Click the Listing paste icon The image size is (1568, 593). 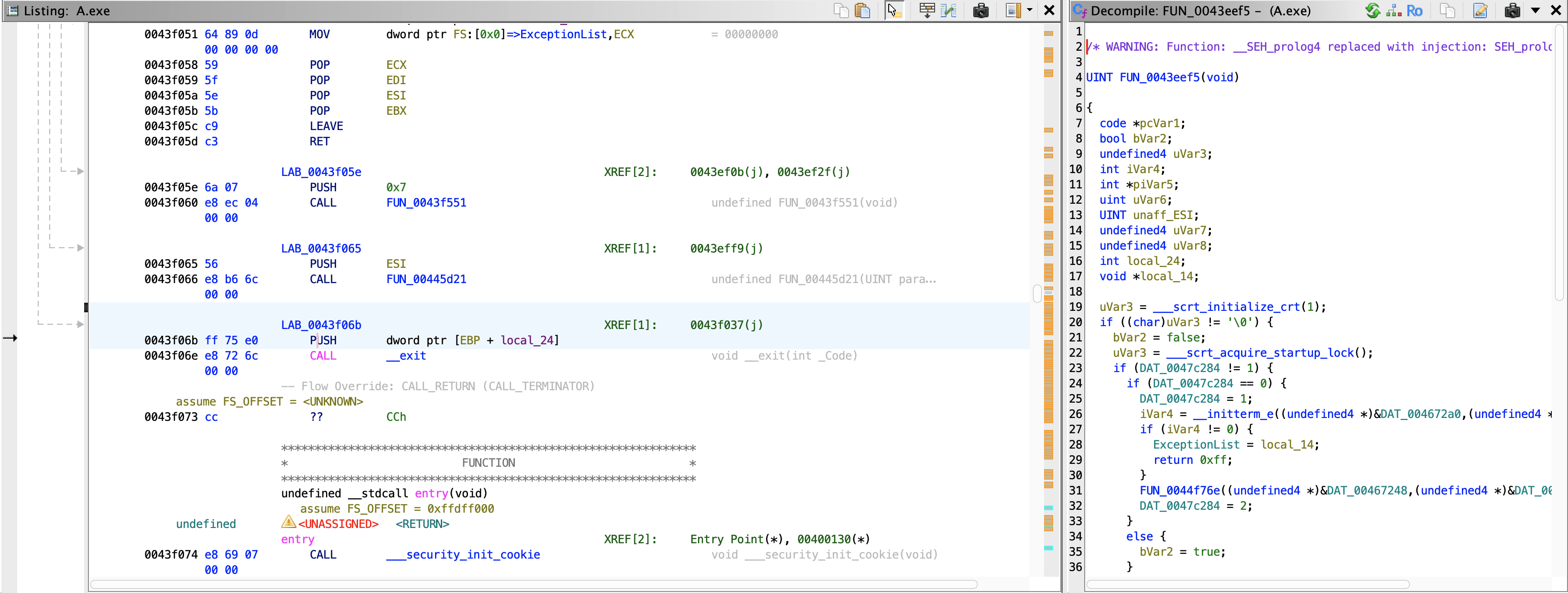862,11
